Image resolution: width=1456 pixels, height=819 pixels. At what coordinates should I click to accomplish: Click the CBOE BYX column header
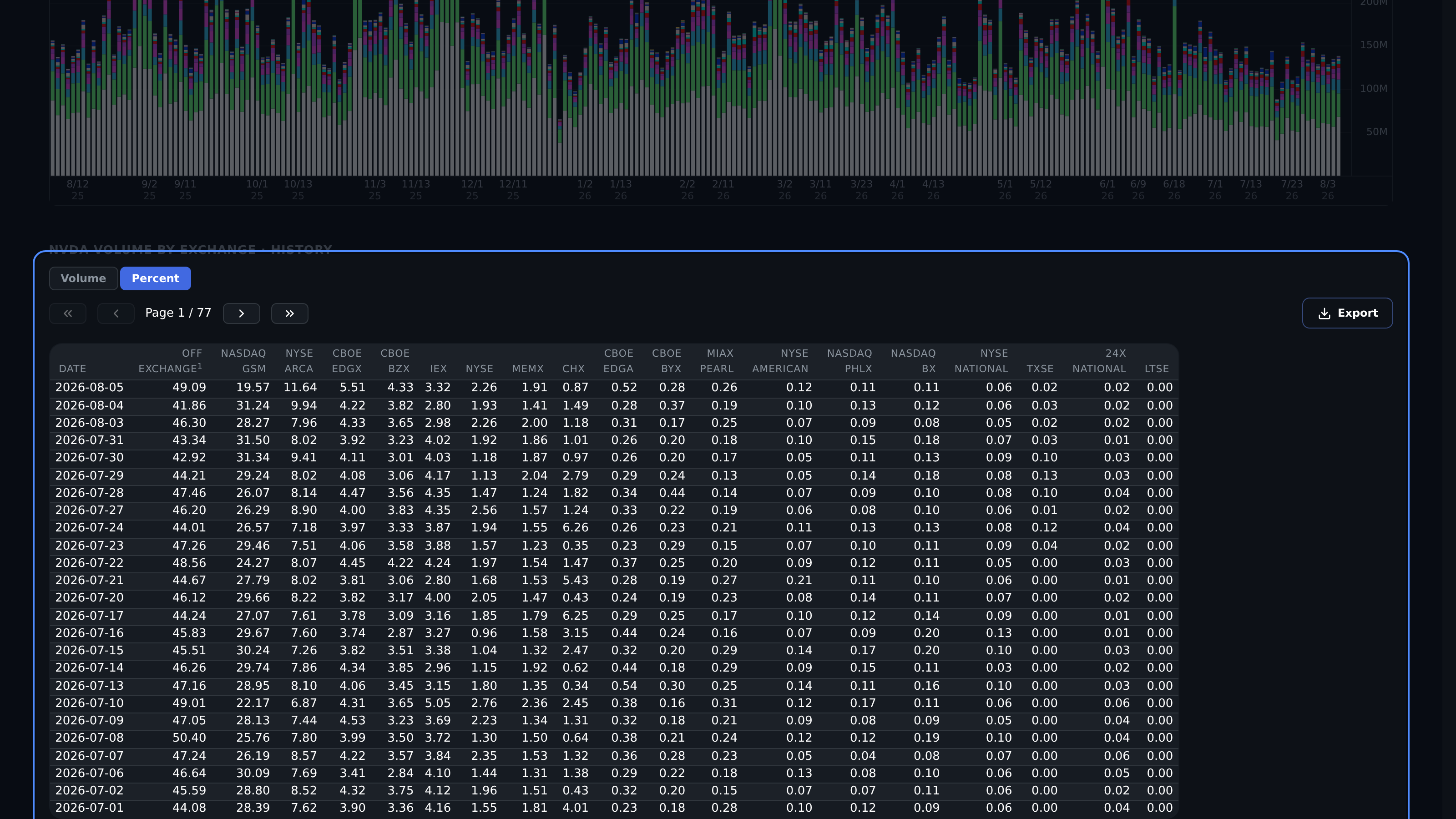(x=667, y=361)
